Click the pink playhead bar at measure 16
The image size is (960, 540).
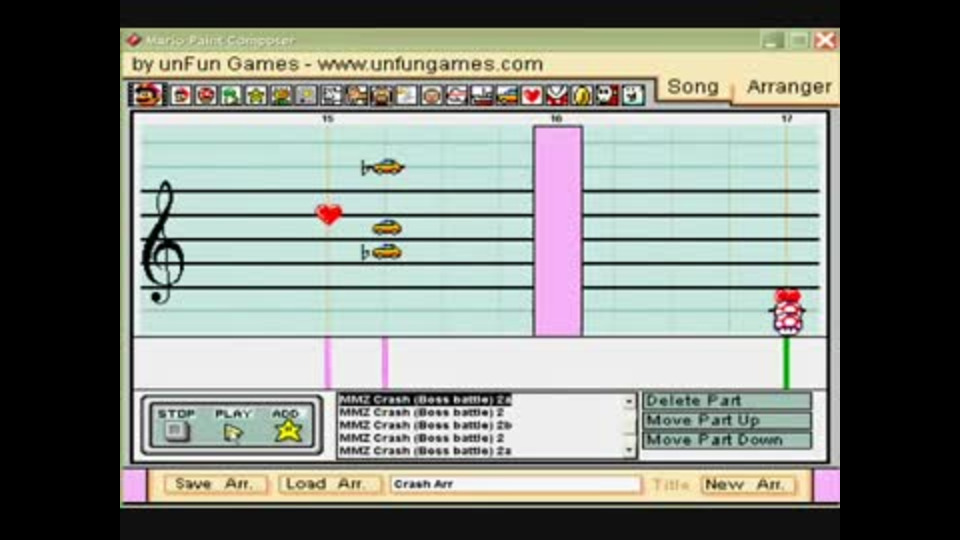coord(558,231)
